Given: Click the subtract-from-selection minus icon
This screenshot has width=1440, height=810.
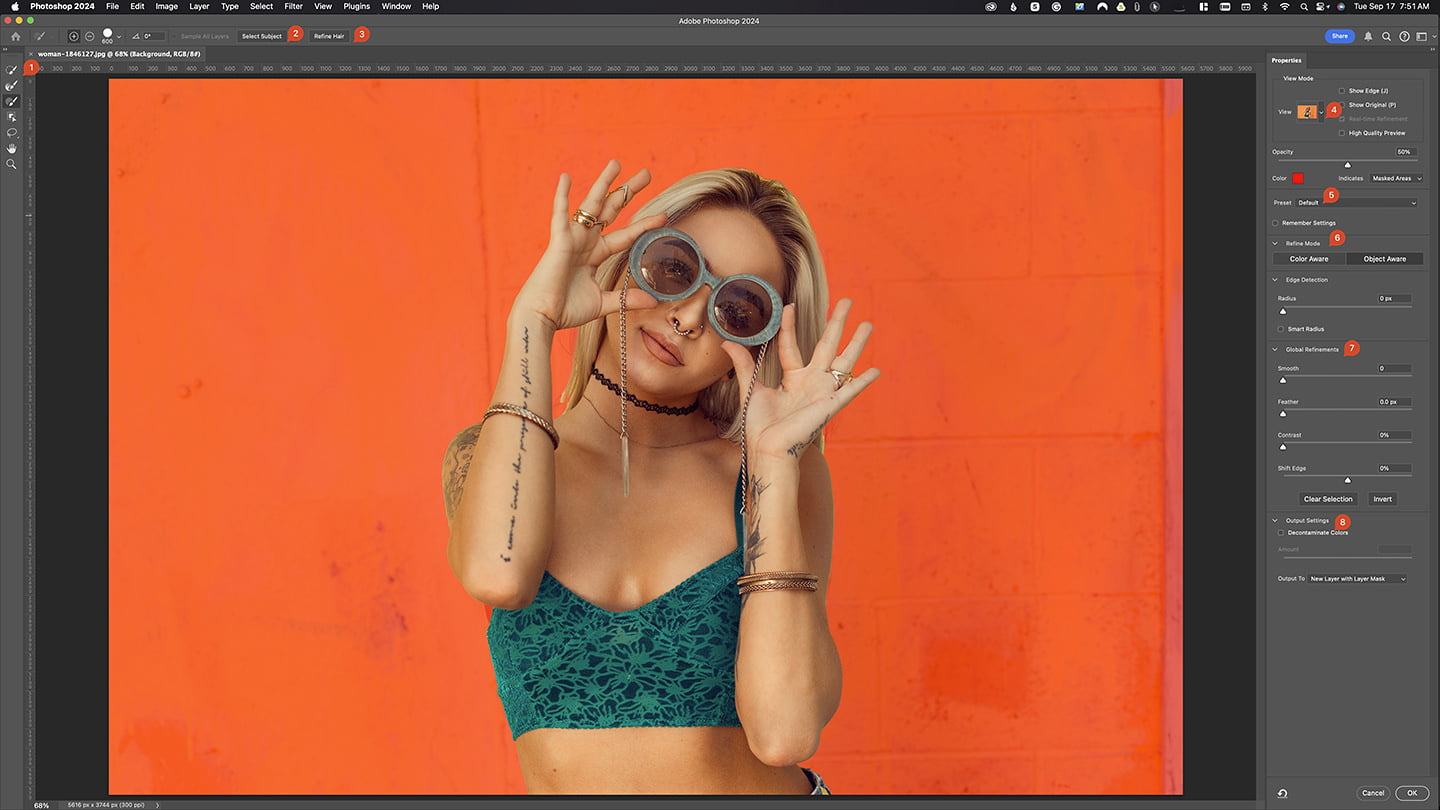Looking at the screenshot, I should point(89,36).
